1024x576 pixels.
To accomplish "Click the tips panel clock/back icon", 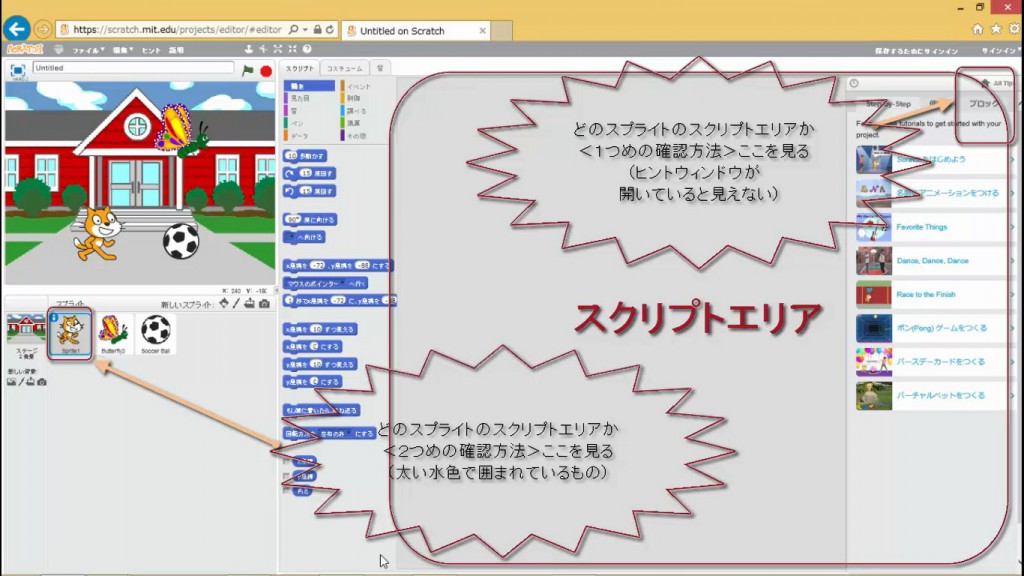I will pos(854,83).
